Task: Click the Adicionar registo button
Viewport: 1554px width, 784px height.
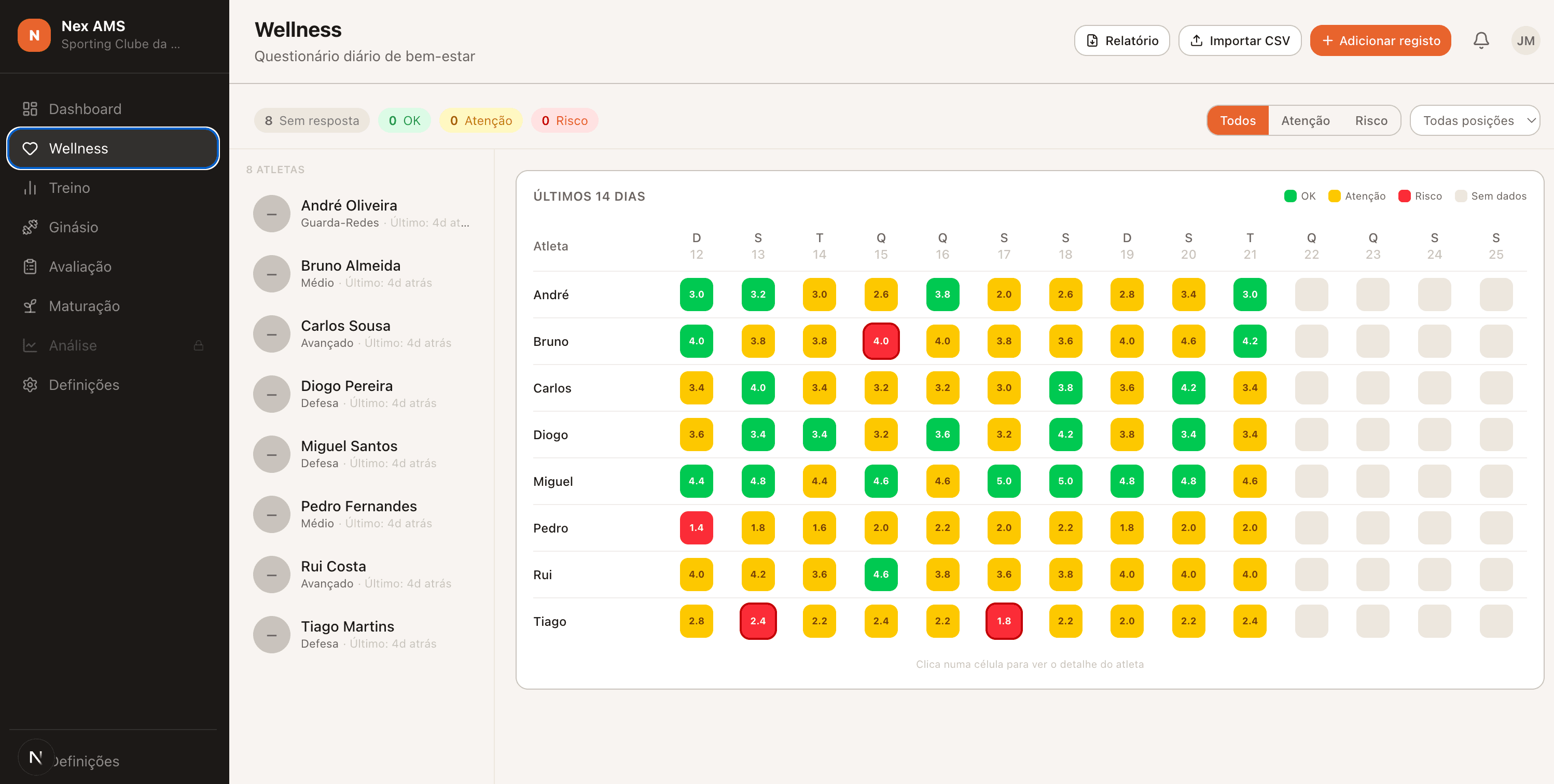Action: click(1381, 40)
